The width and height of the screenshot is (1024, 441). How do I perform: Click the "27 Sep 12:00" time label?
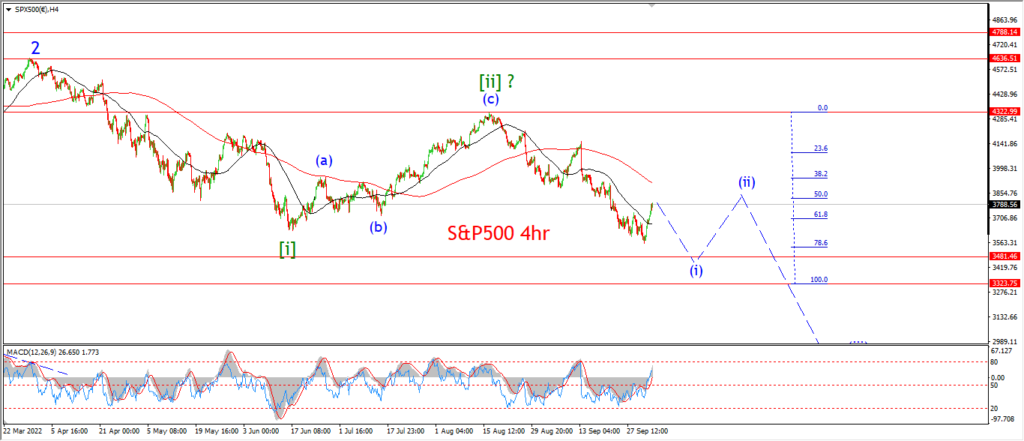(648, 432)
